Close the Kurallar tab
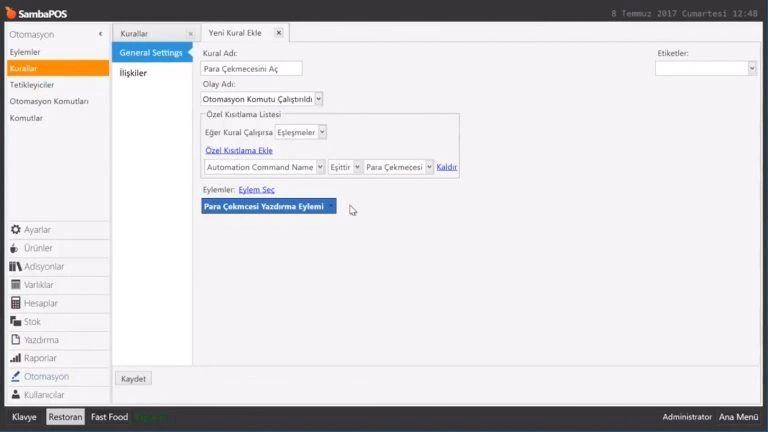Image resolution: width=768 pixels, height=432 pixels. [191, 34]
